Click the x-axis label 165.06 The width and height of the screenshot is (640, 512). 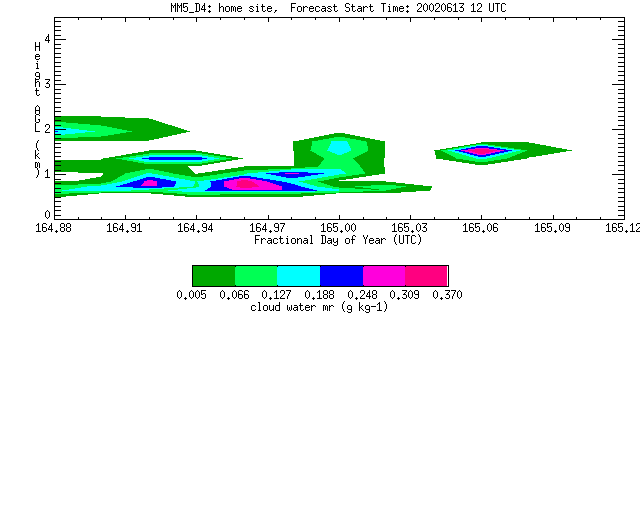coord(480,228)
